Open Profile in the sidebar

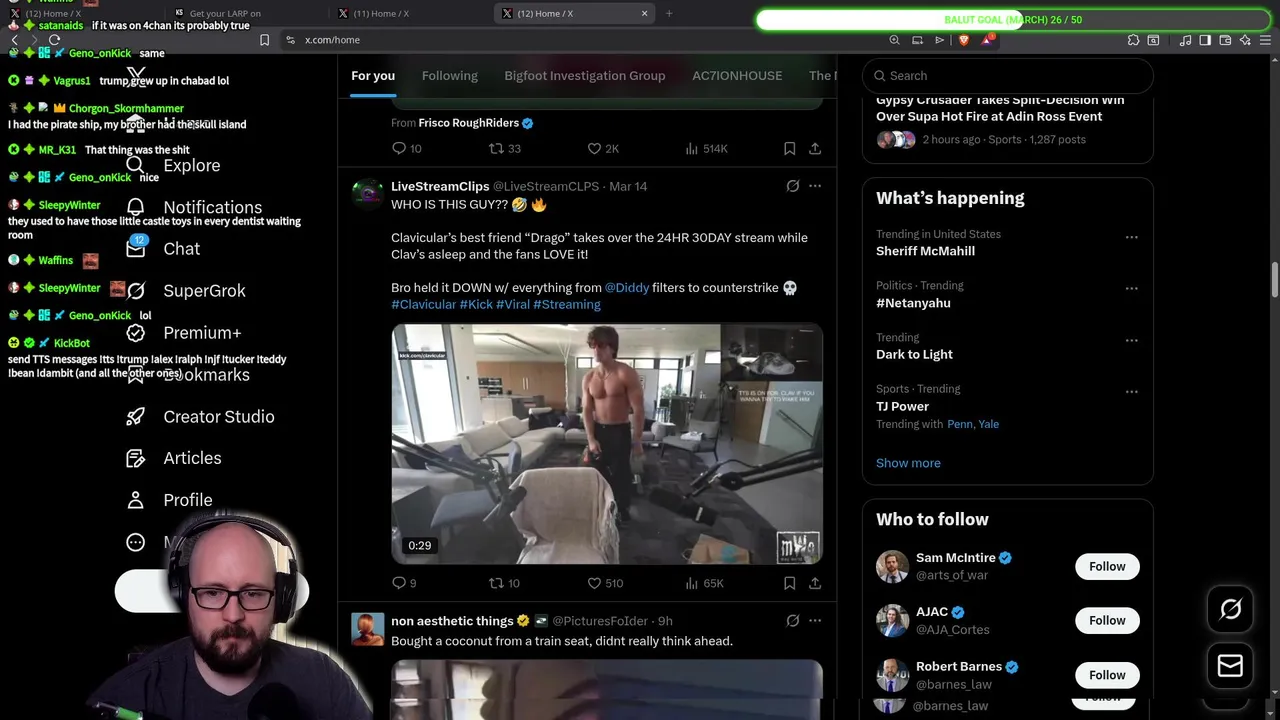point(169,500)
